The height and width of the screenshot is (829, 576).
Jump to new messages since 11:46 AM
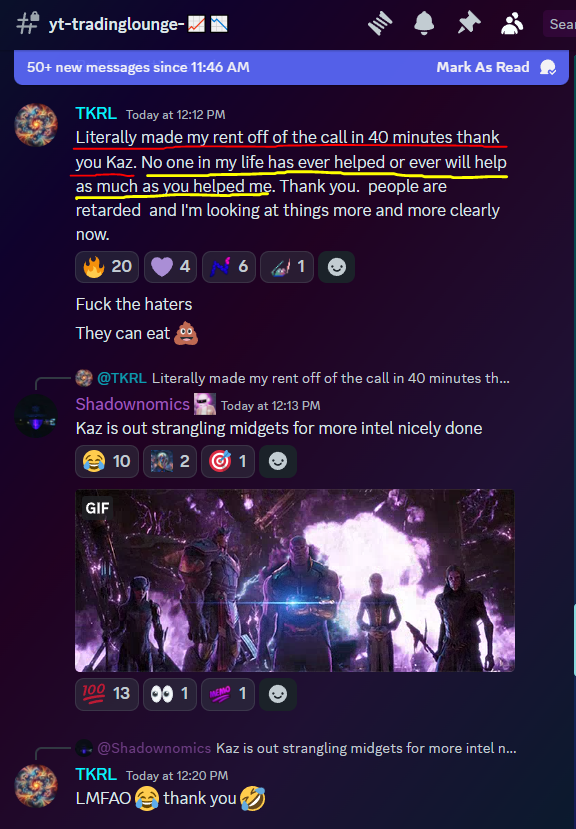click(138, 67)
